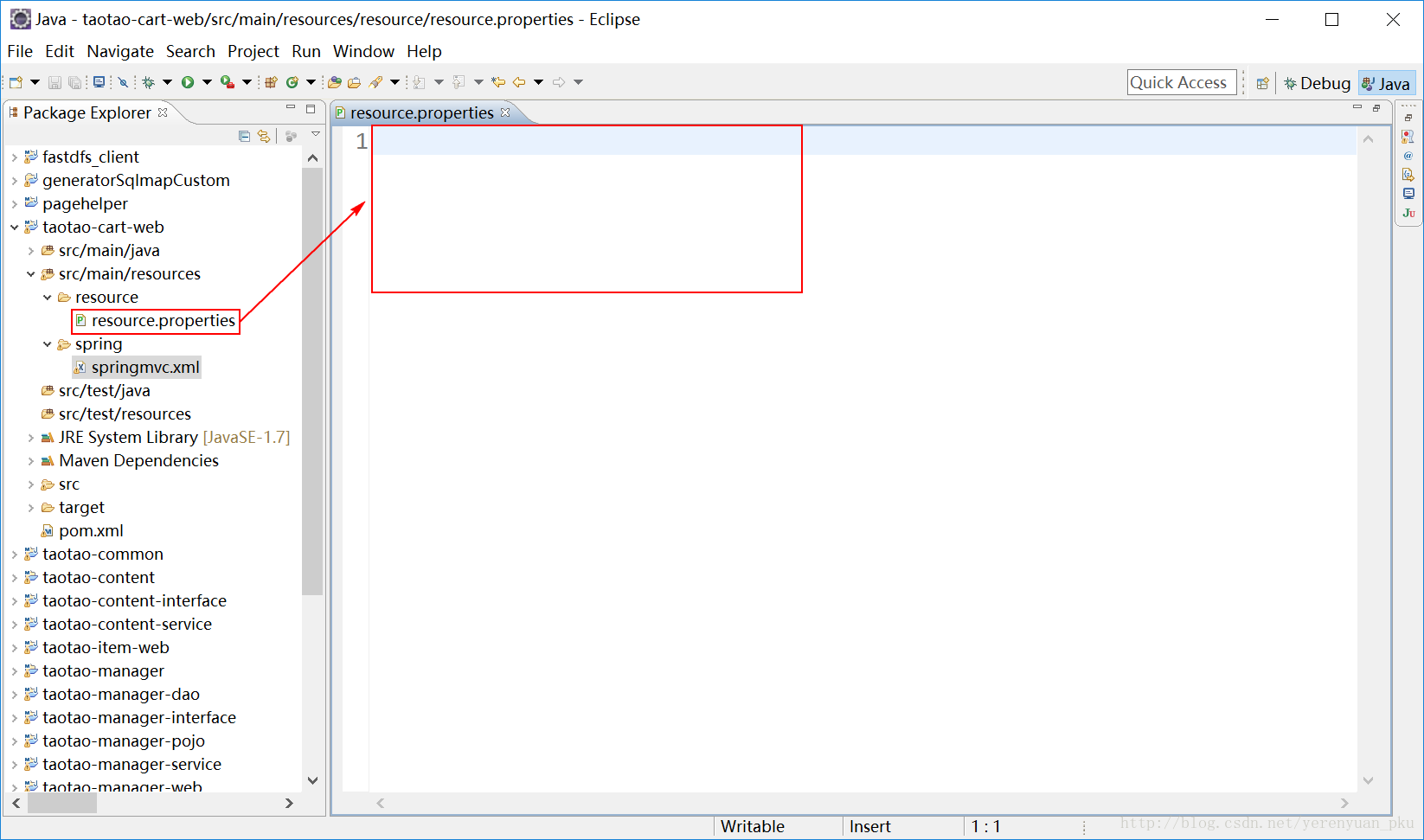The width and height of the screenshot is (1424, 840).
Task: Expand the src/main/java folder
Action: [30, 251]
